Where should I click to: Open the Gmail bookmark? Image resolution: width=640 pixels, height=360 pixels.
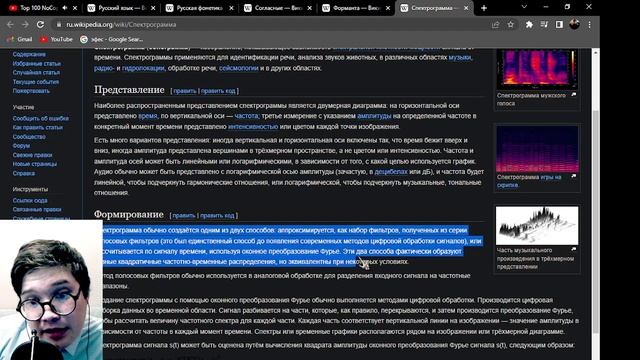20,39
